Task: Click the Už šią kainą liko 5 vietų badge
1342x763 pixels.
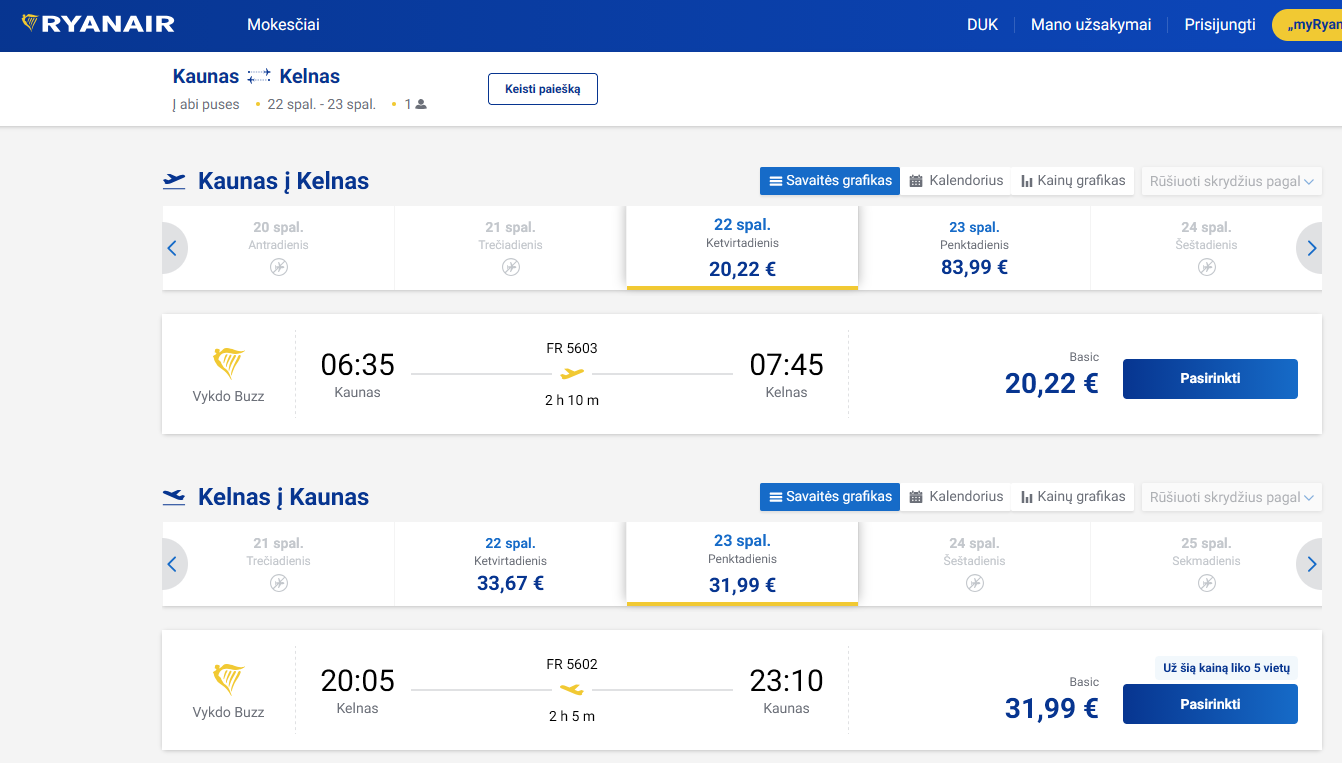Action: click(x=1226, y=668)
